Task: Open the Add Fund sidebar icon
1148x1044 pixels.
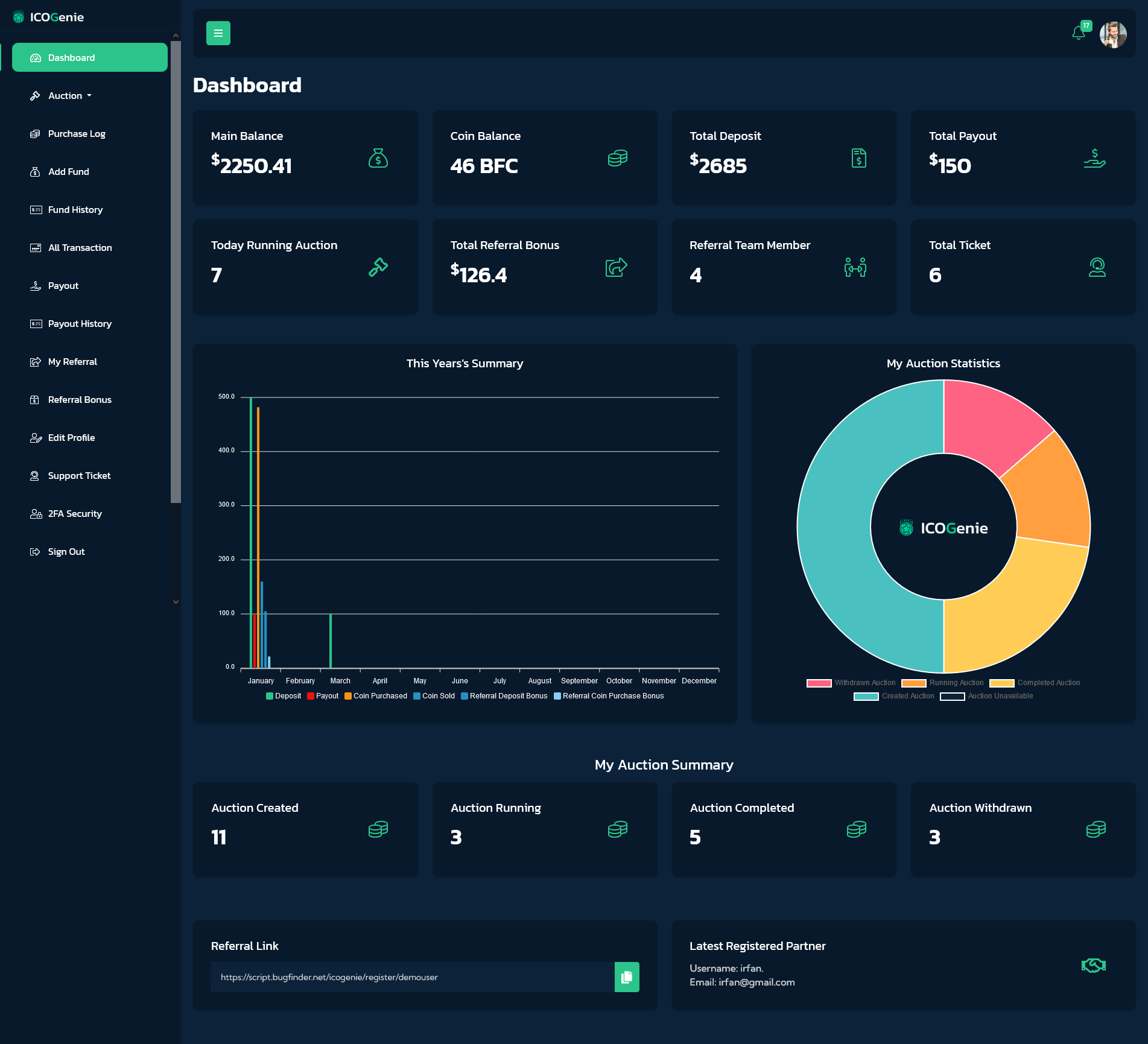Action: [x=36, y=171]
